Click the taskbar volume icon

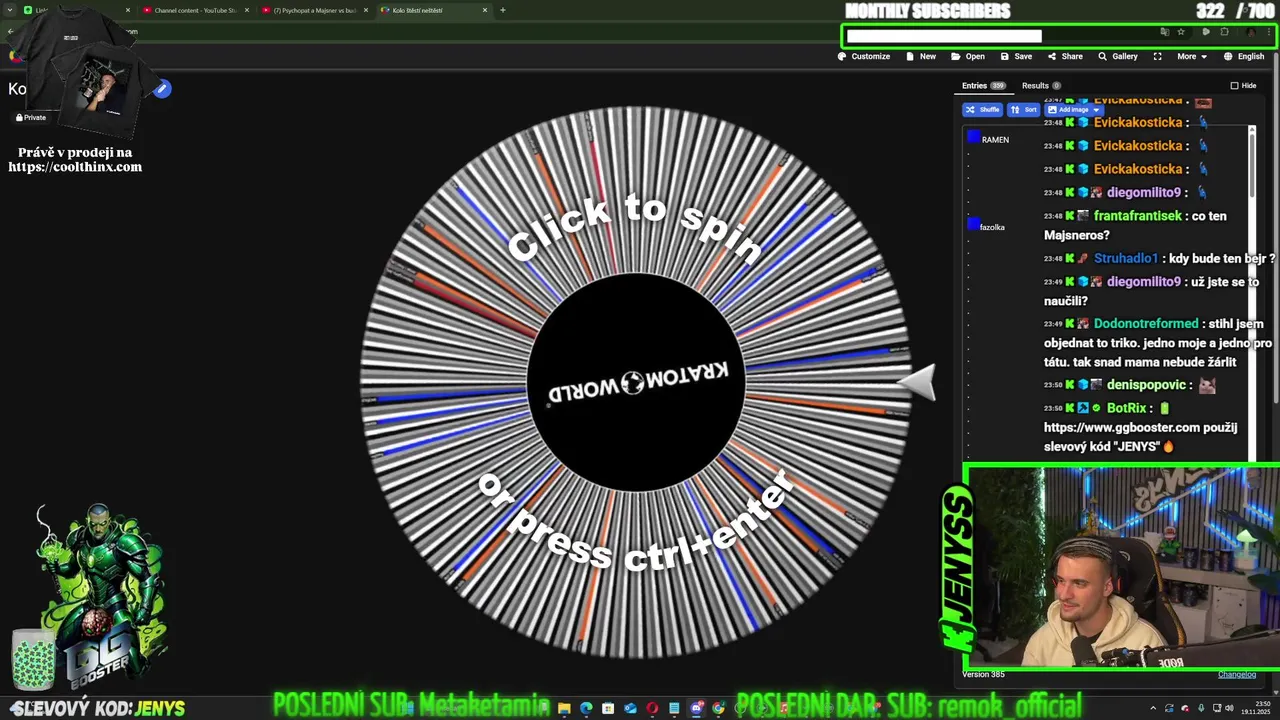(x=1229, y=708)
